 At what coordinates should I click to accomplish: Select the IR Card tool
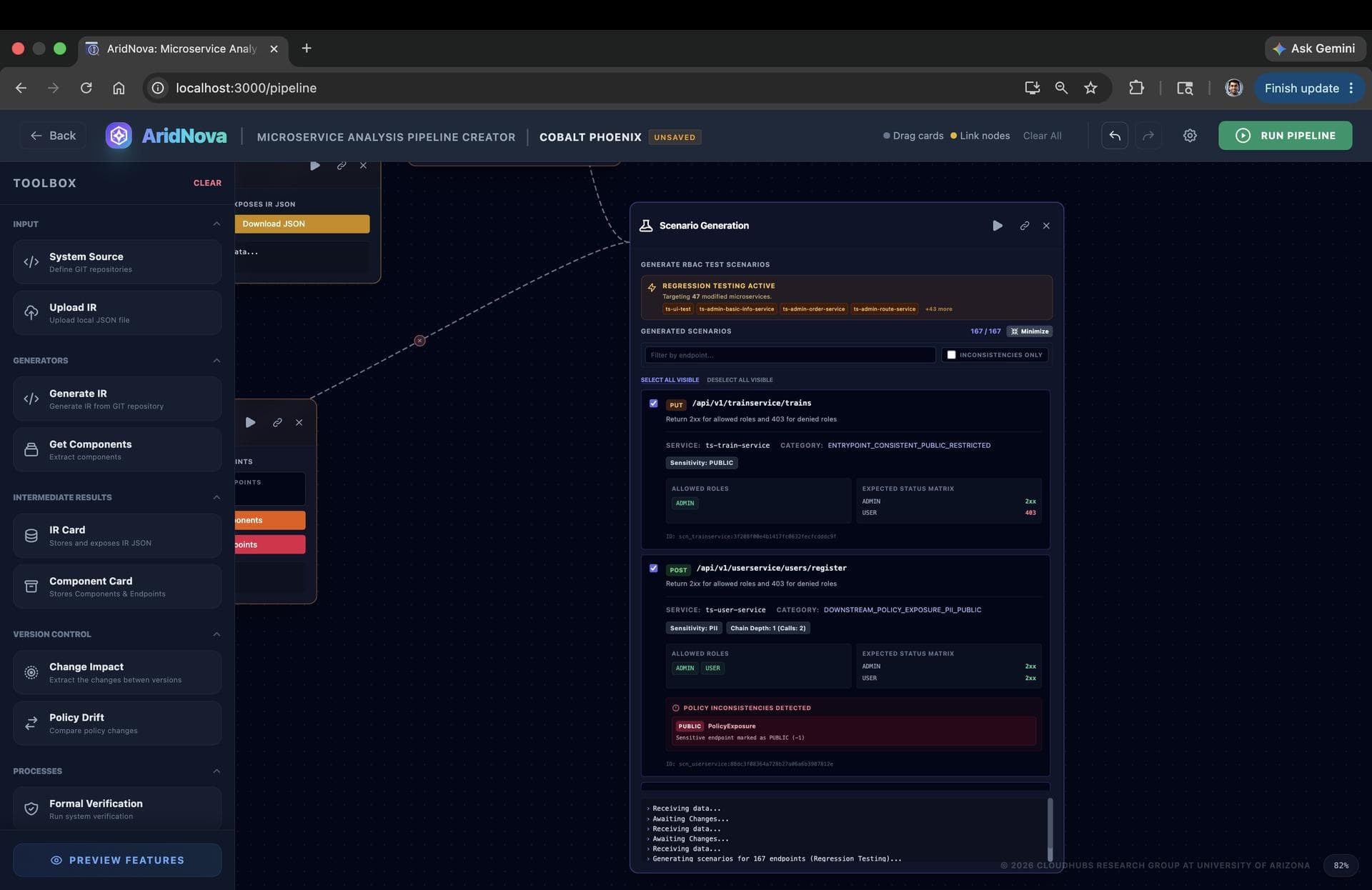117,536
